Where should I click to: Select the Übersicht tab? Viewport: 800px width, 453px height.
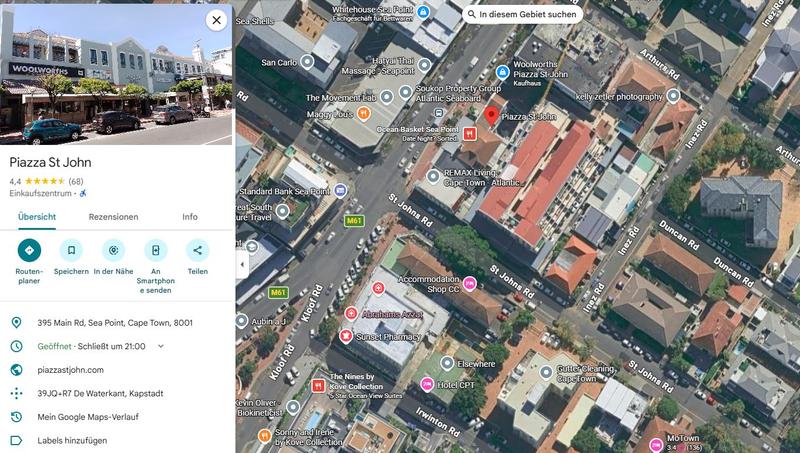pyautogui.click(x=37, y=217)
